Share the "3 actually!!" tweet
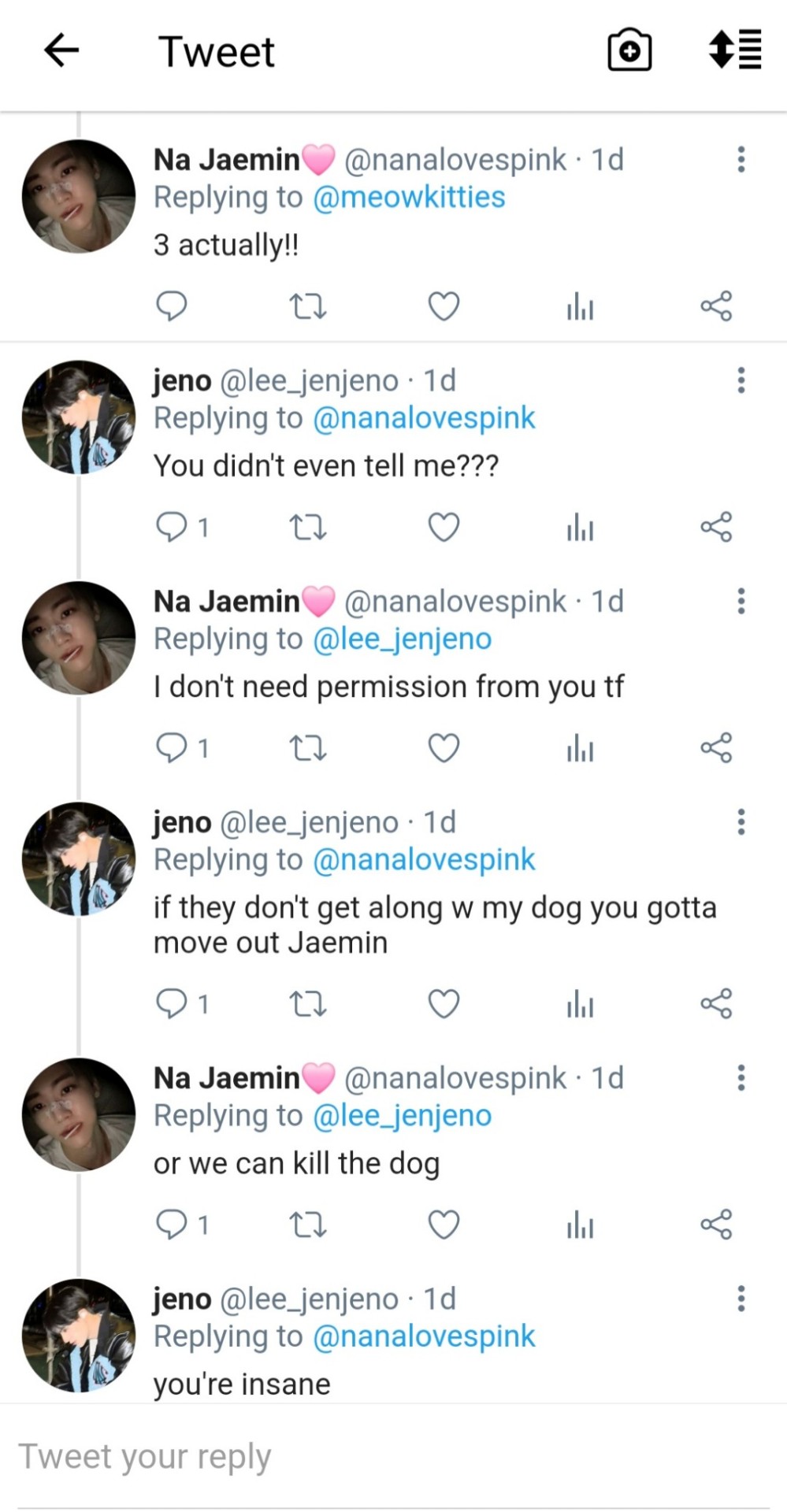The width and height of the screenshot is (787, 1512). click(x=716, y=306)
